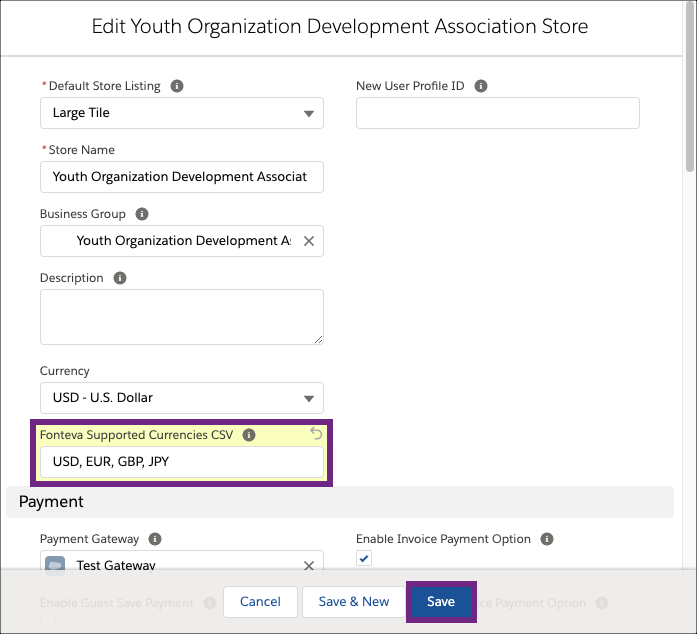697x634 pixels.
Task: Click into the Store Name field
Action: pos(182,177)
